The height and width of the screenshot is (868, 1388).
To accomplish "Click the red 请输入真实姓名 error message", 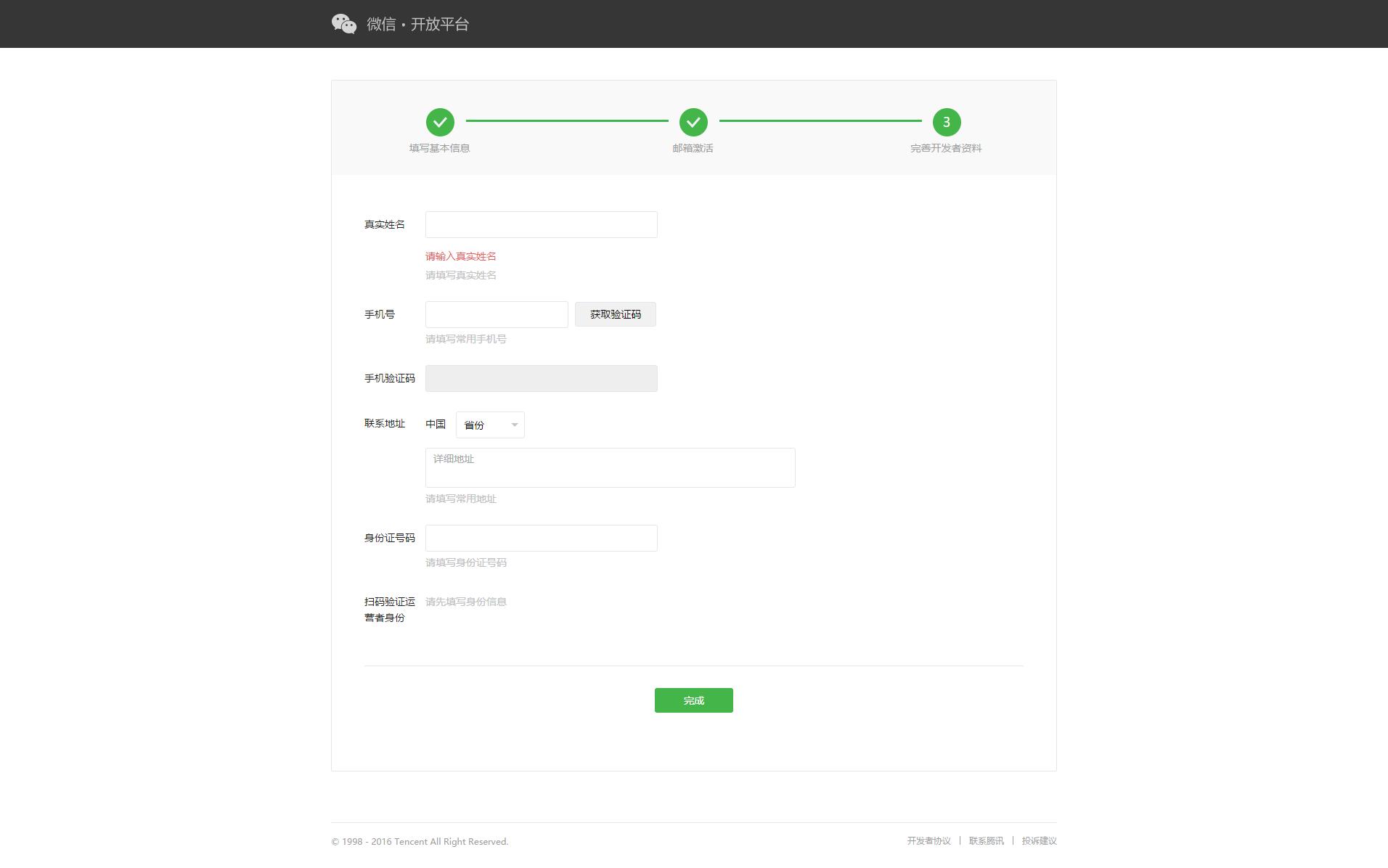I will tap(461, 256).
